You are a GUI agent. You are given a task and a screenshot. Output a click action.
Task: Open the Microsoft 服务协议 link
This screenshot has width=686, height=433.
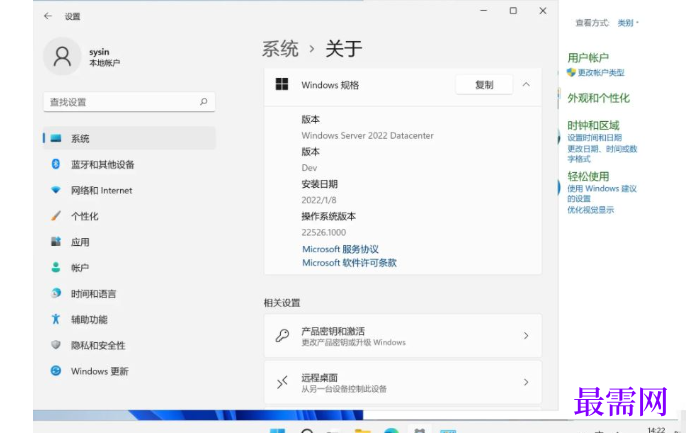(340, 249)
